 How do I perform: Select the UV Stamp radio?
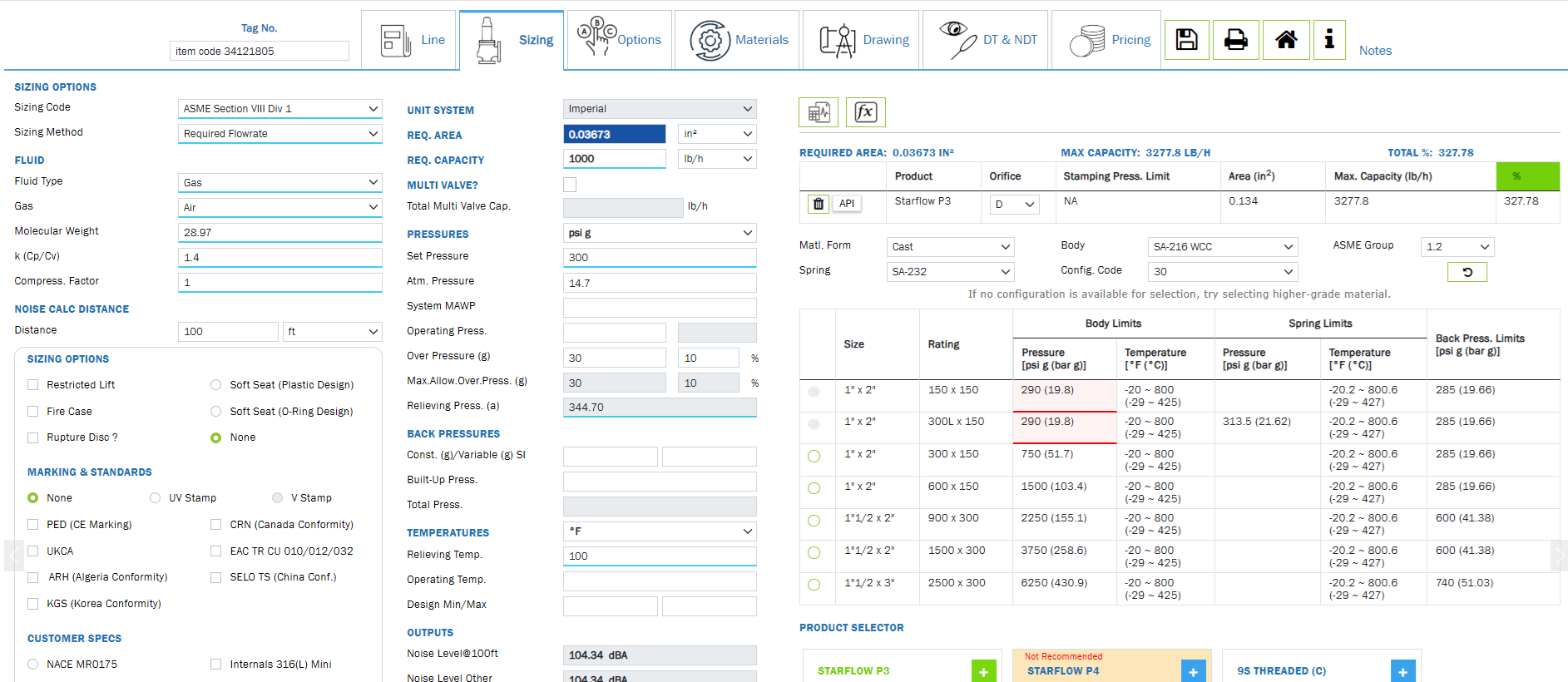pyautogui.click(x=156, y=498)
